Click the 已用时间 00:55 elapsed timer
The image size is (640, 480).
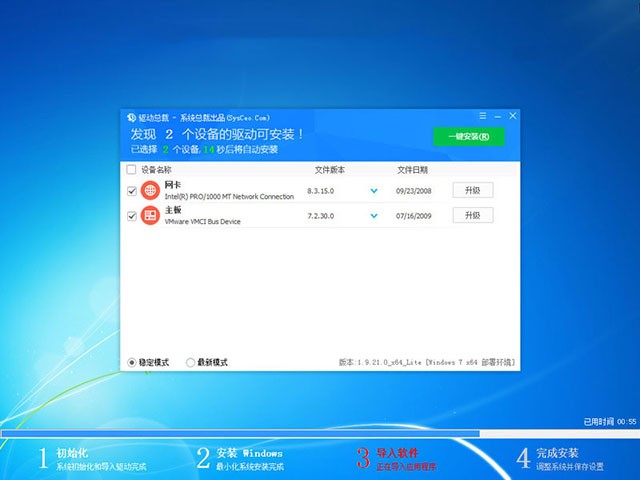pyautogui.click(x=610, y=422)
